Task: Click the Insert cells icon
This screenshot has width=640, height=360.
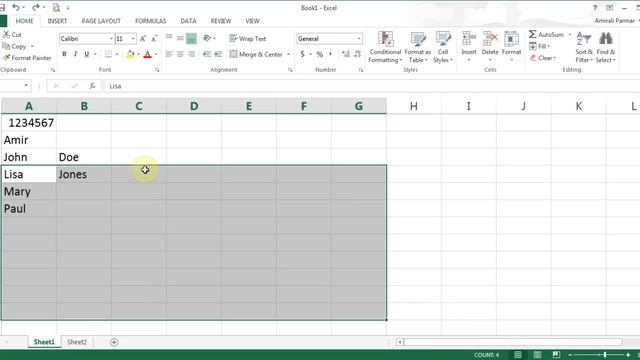Action: tap(469, 40)
